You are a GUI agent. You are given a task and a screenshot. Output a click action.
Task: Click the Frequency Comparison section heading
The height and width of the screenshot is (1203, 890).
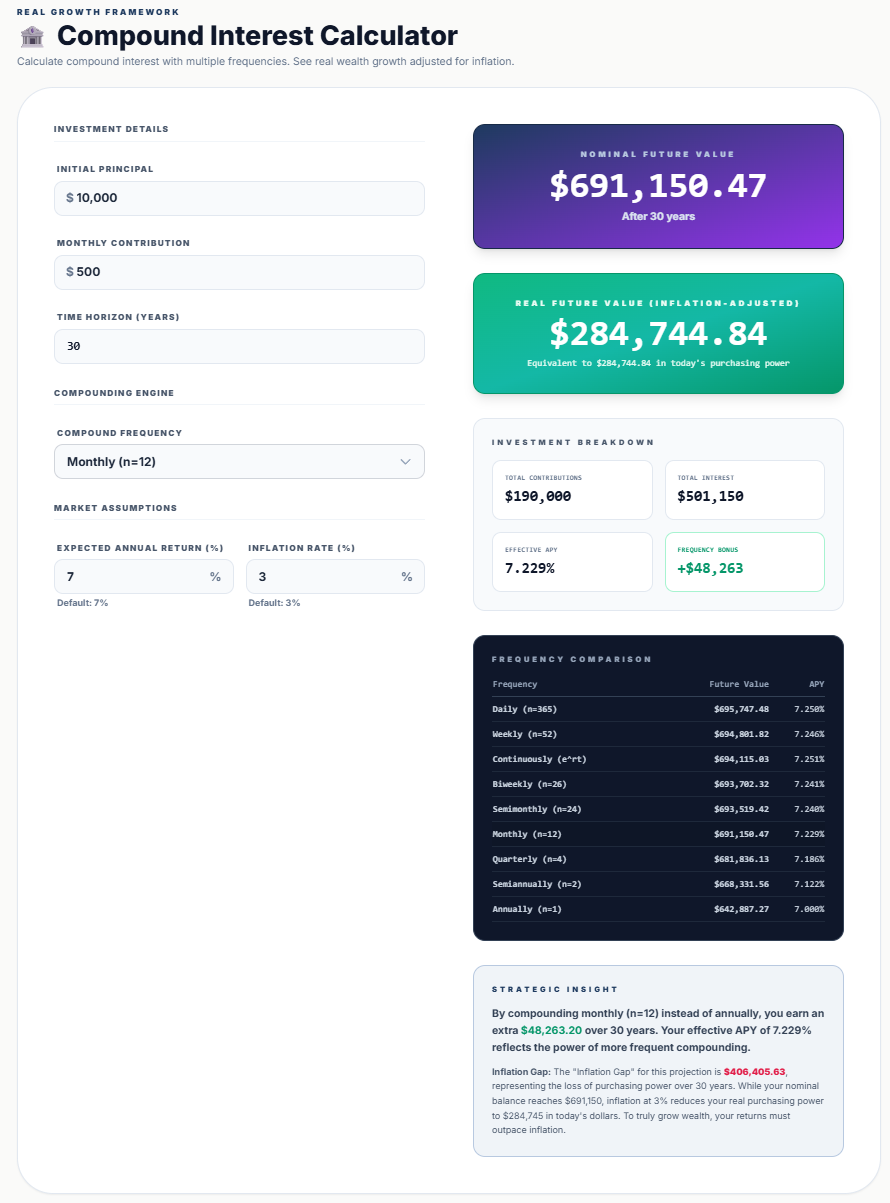572,659
